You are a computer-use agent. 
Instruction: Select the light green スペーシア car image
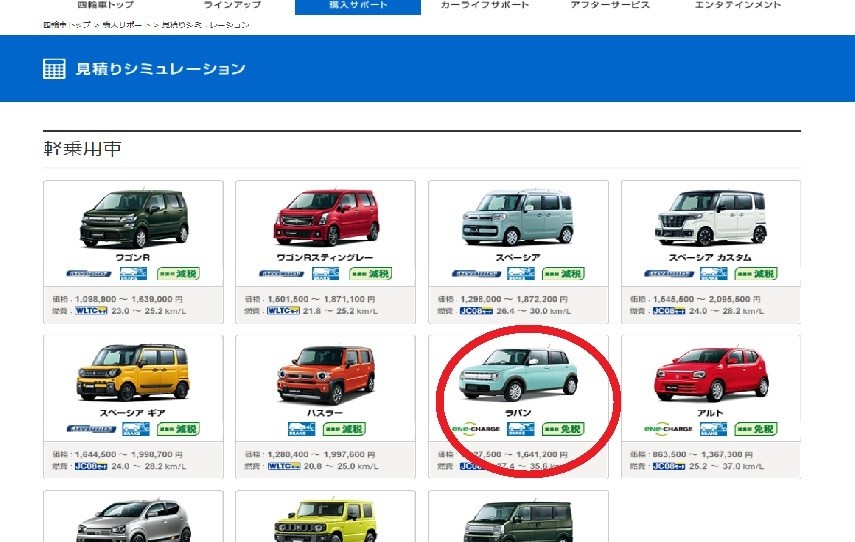click(x=518, y=217)
